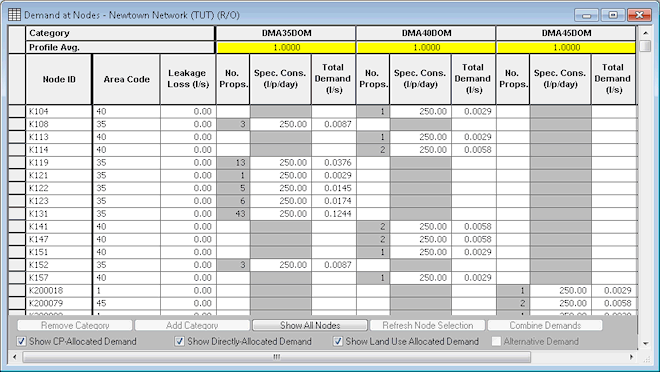Image resolution: width=660 pixels, height=372 pixels.
Task: Click K200079's Area Code cell 45
Action: point(126,303)
